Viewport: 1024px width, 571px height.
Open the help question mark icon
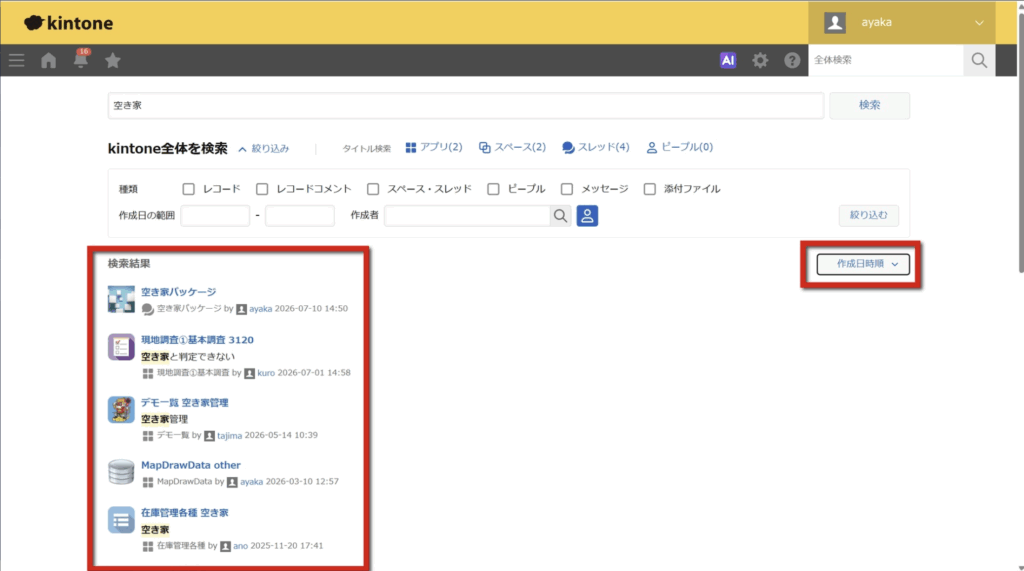pos(792,60)
